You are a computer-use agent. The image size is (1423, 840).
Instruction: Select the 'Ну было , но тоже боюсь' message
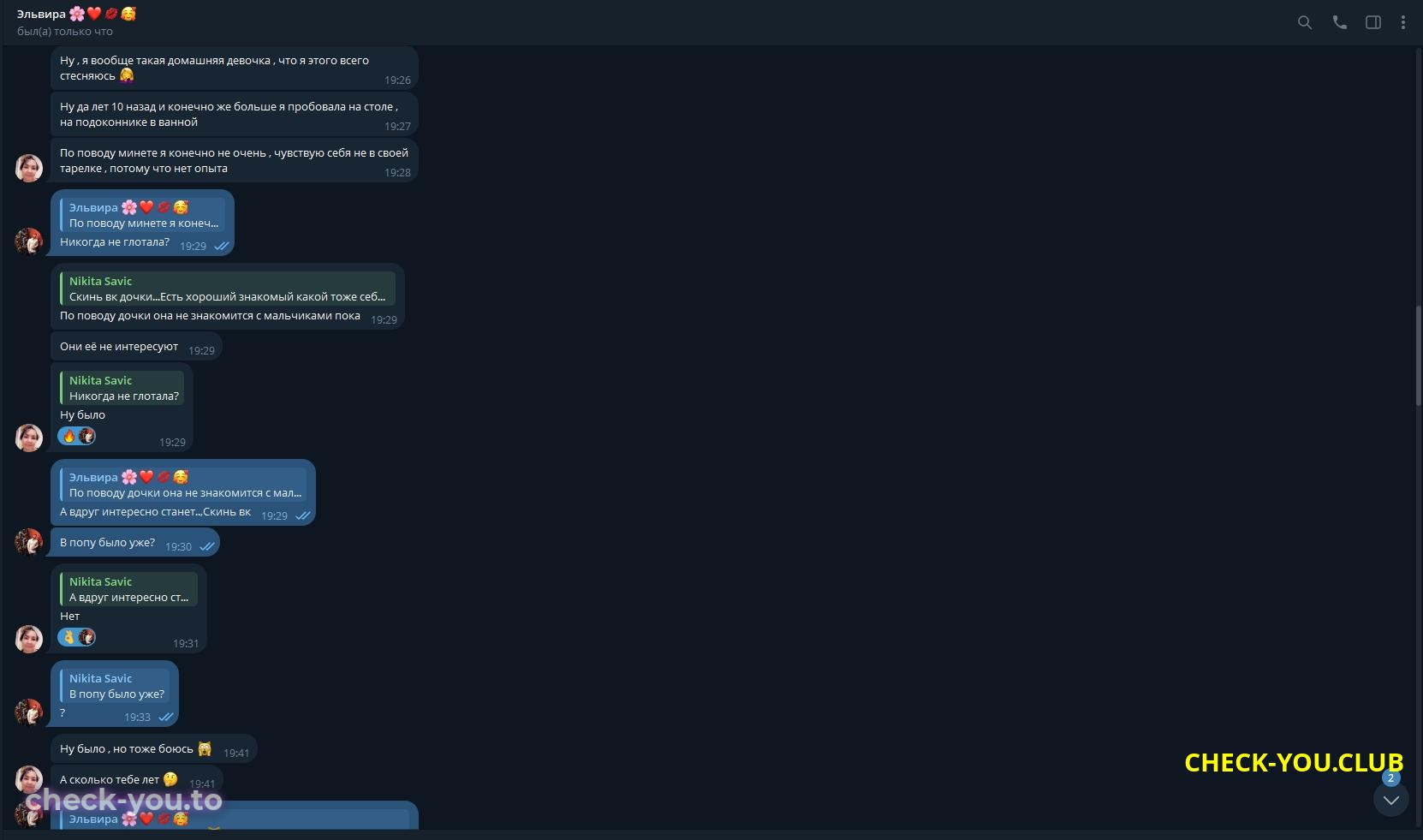pos(154,749)
